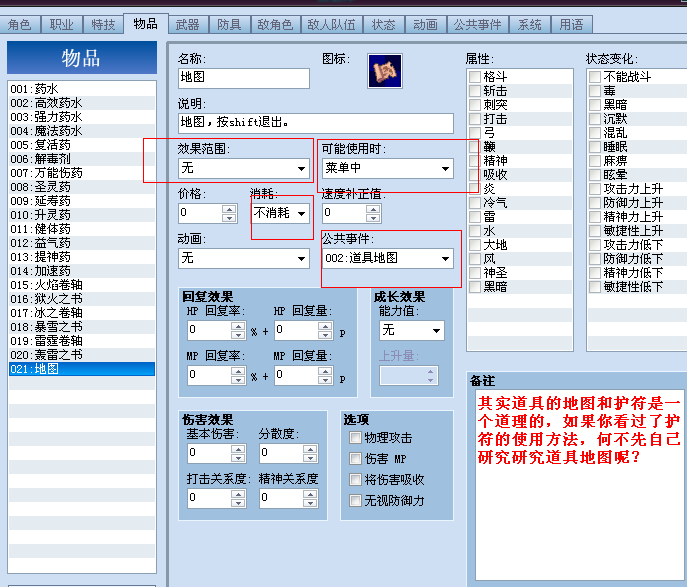The height and width of the screenshot is (587, 687).
Task: Check the 攻击力上升 state checkbox
Action: pyautogui.click(x=595, y=189)
